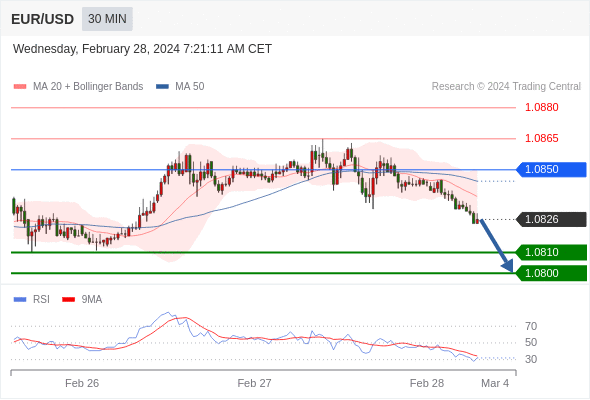Click the blue 1.0850 pivot price tag
This screenshot has width=590, height=400.
pyautogui.click(x=551, y=170)
